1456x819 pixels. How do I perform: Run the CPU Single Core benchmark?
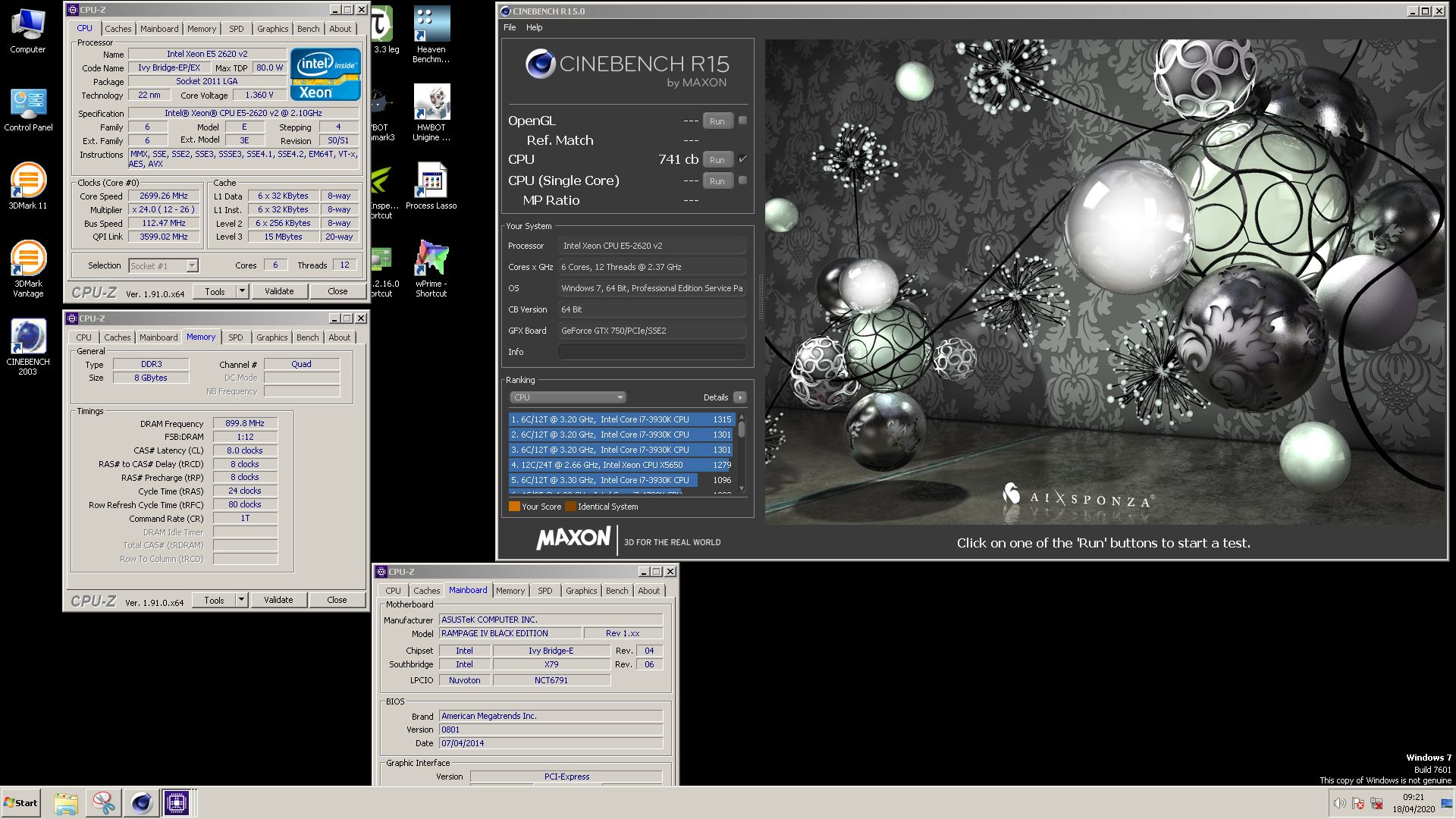(x=717, y=181)
